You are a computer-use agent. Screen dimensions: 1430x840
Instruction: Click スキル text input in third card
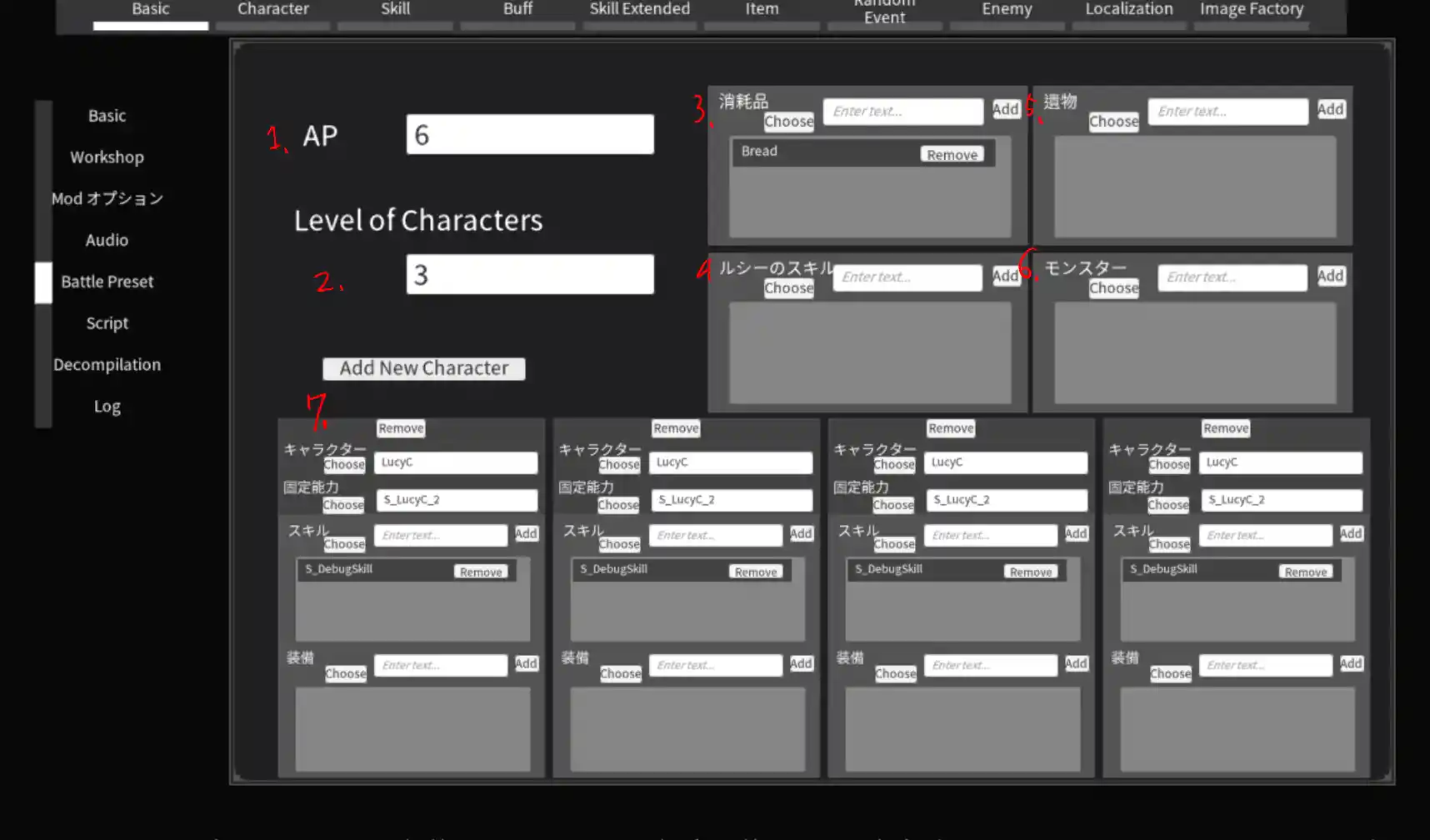point(991,535)
